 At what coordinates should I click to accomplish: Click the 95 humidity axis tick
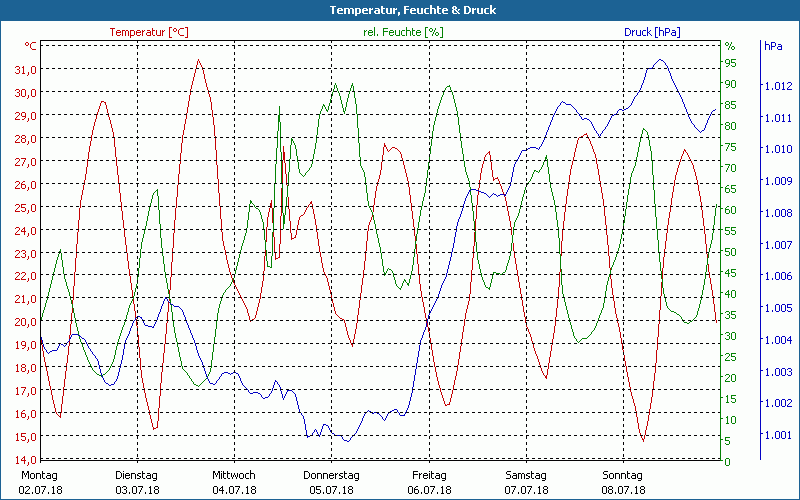point(730,63)
